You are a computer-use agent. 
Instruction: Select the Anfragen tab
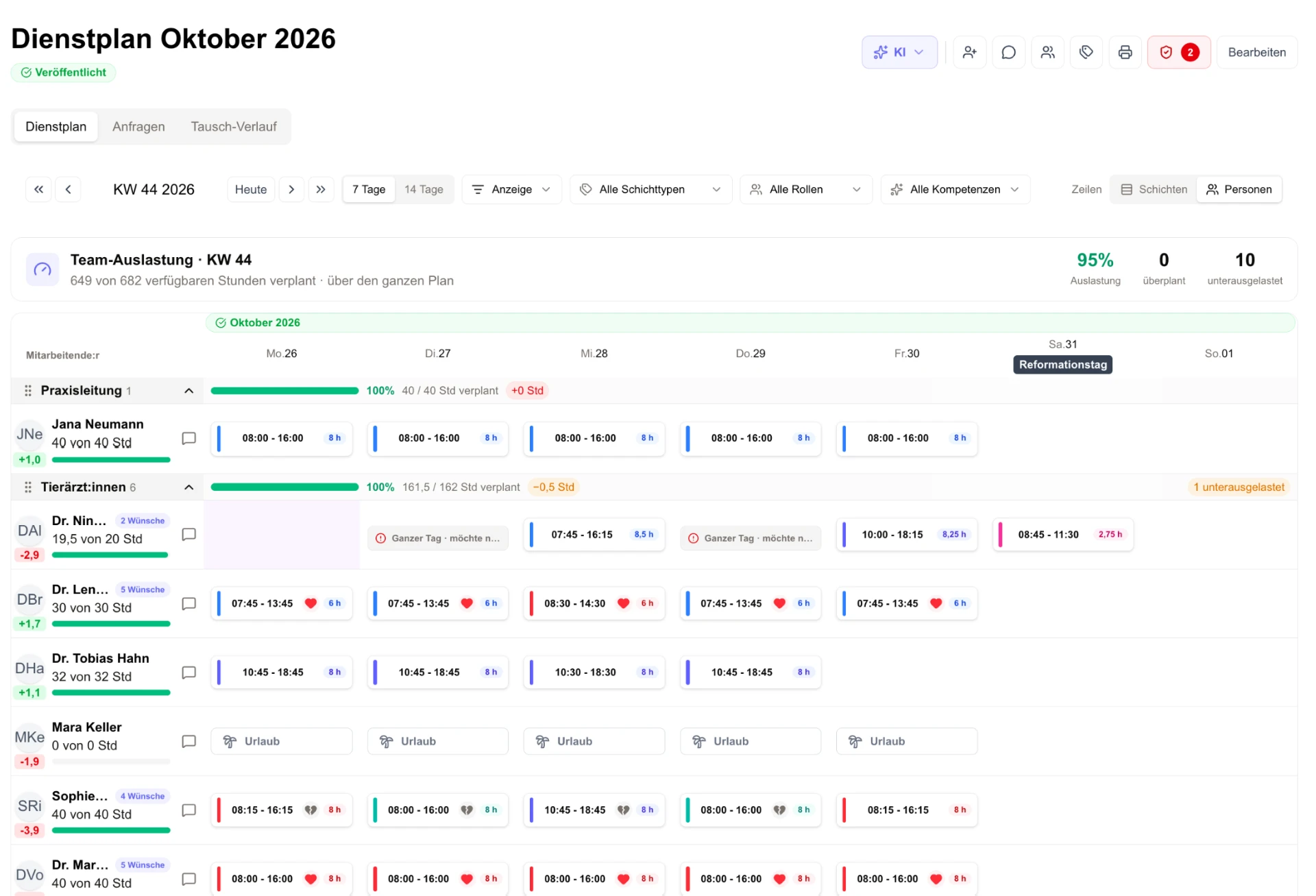pos(138,127)
